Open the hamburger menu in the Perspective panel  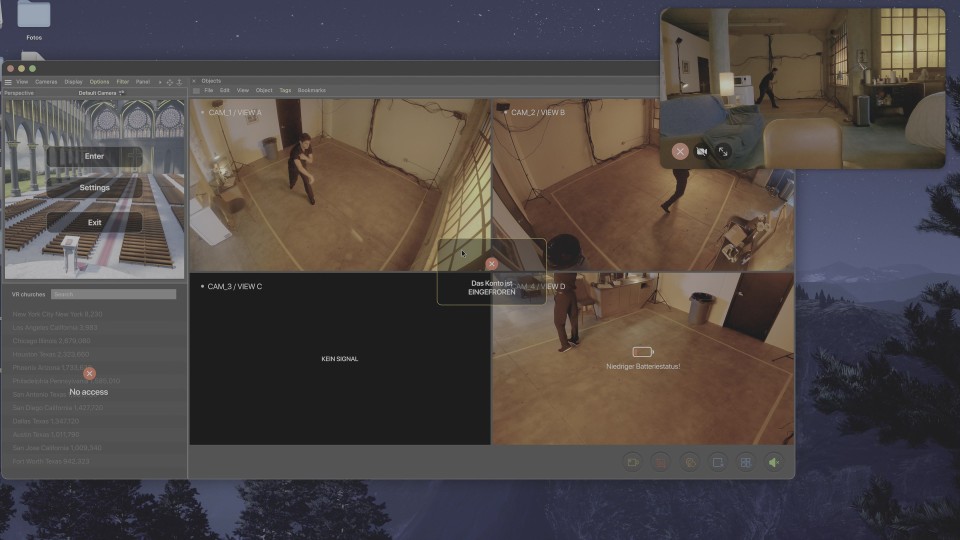tap(8, 82)
